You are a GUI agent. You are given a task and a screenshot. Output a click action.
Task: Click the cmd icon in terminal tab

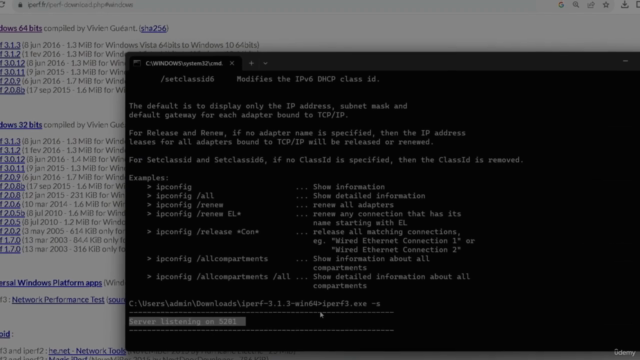point(137,63)
